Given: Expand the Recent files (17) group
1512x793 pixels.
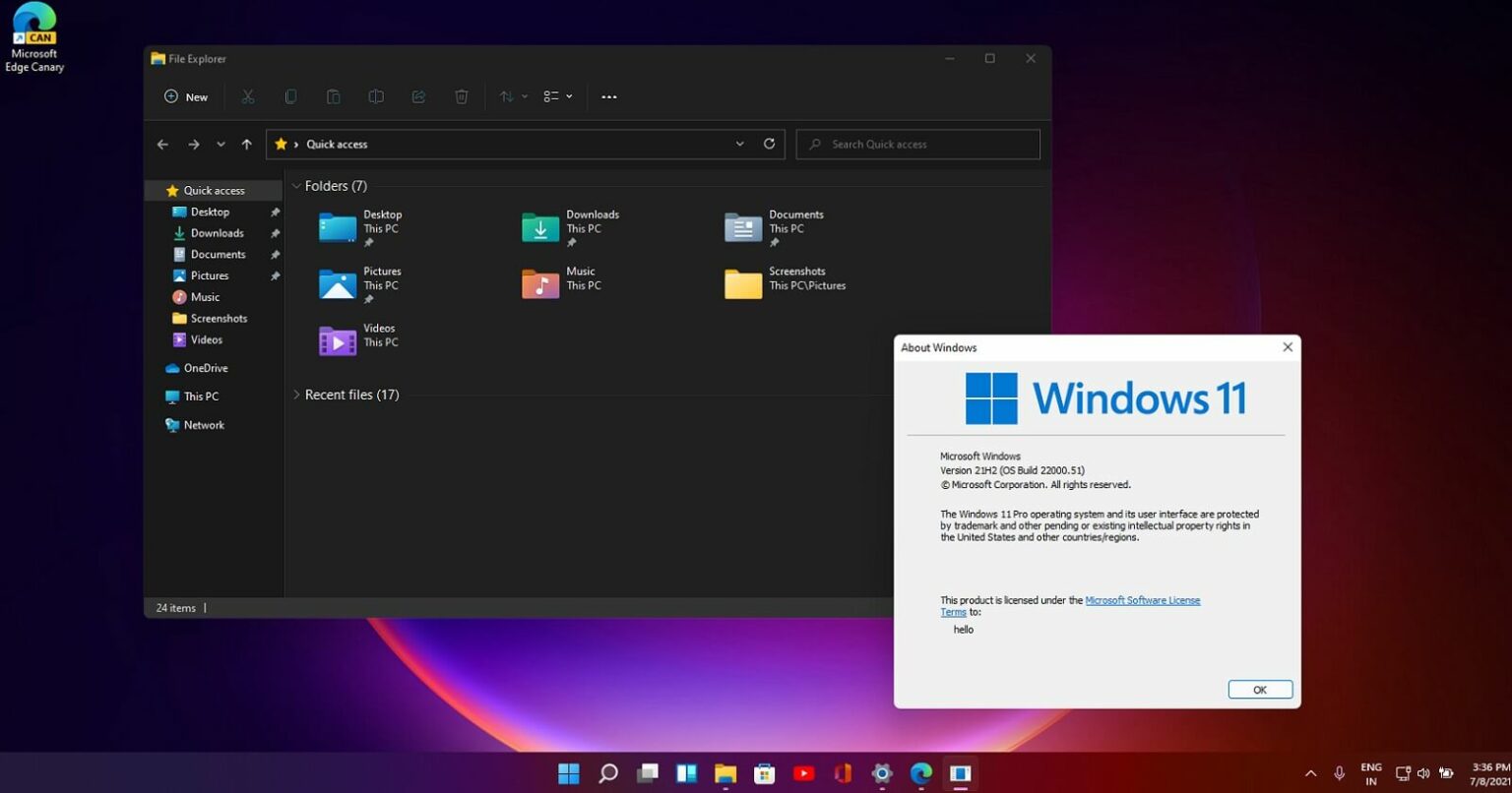Looking at the screenshot, I should click(x=296, y=395).
